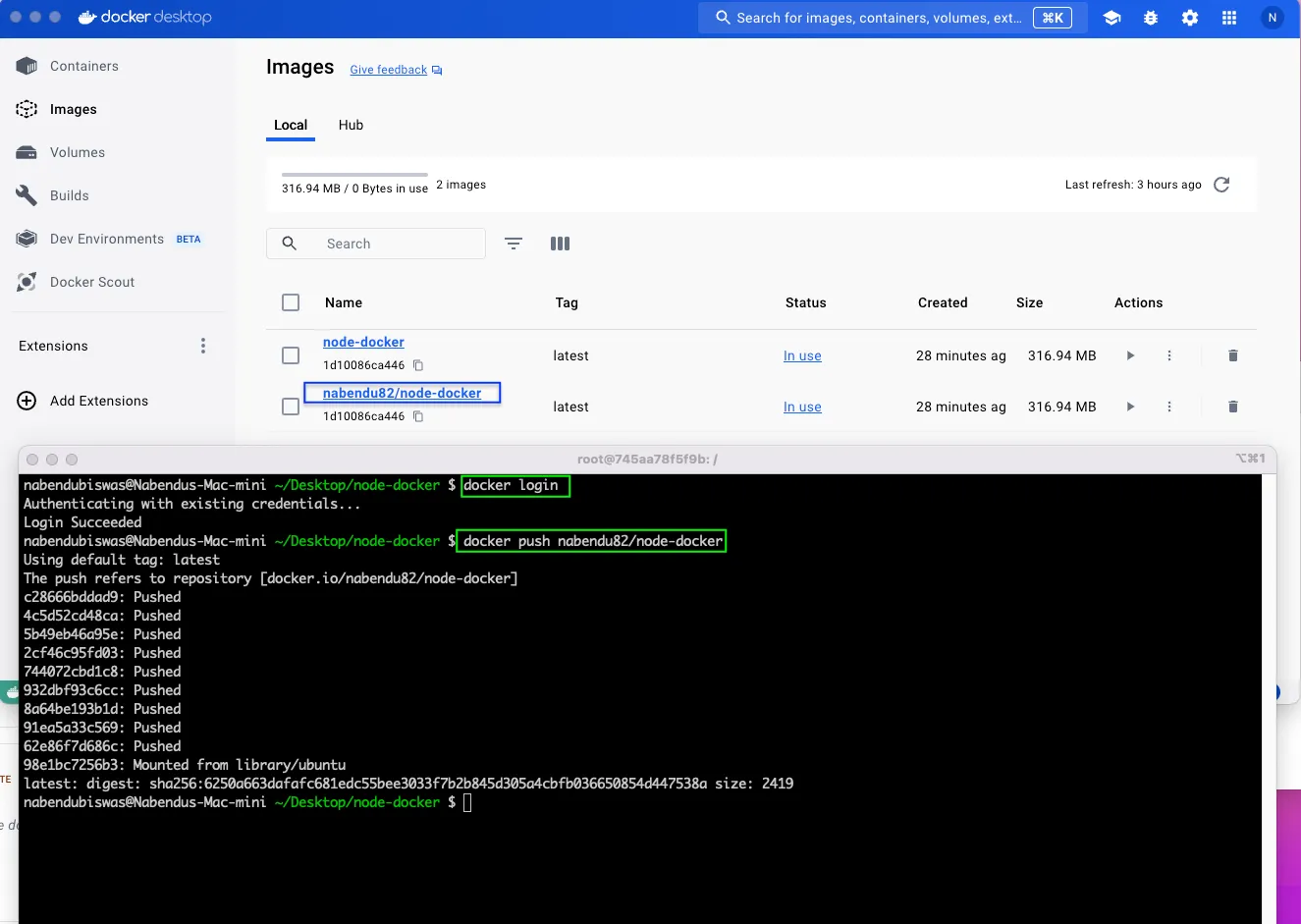Click the 2 images count text
The height and width of the screenshot is (924, 1301).
click(x=461, y=185)
